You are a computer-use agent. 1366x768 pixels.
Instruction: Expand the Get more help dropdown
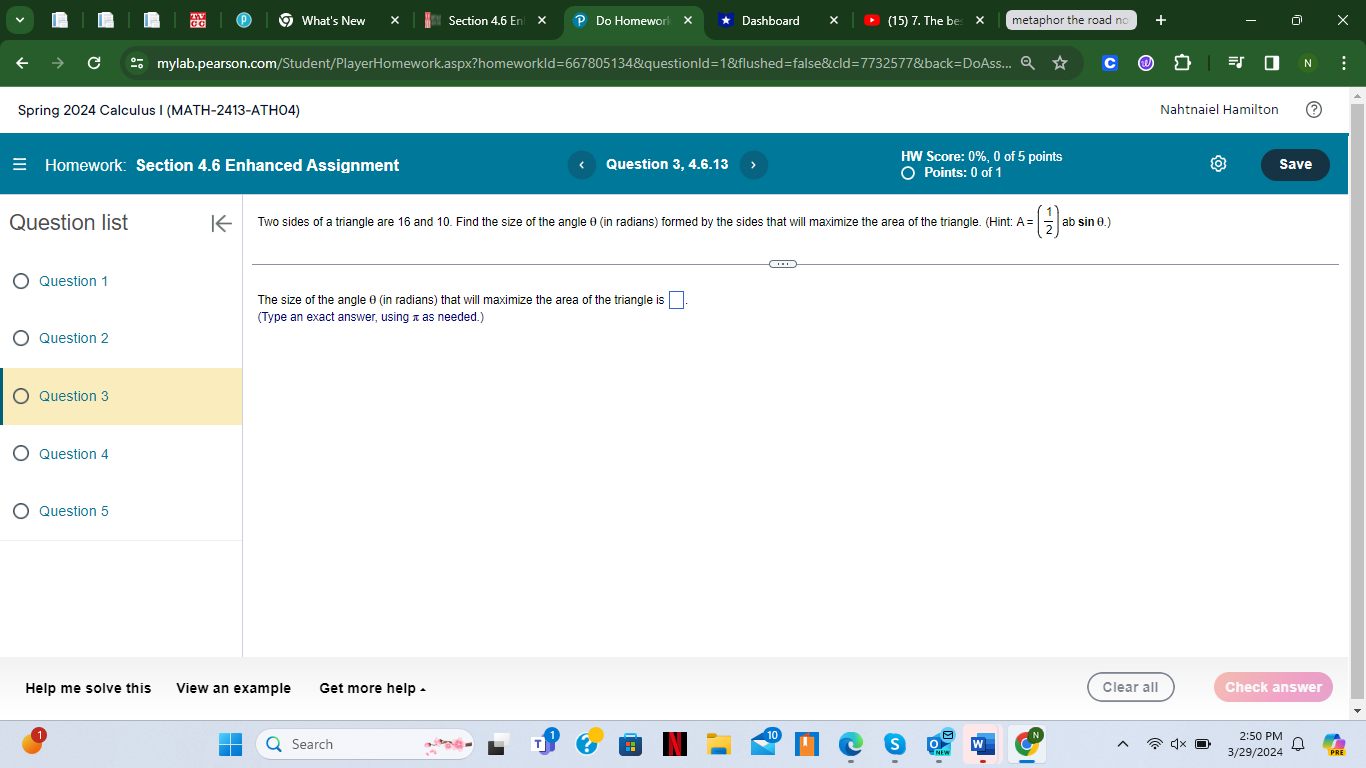tap(371, 688)
